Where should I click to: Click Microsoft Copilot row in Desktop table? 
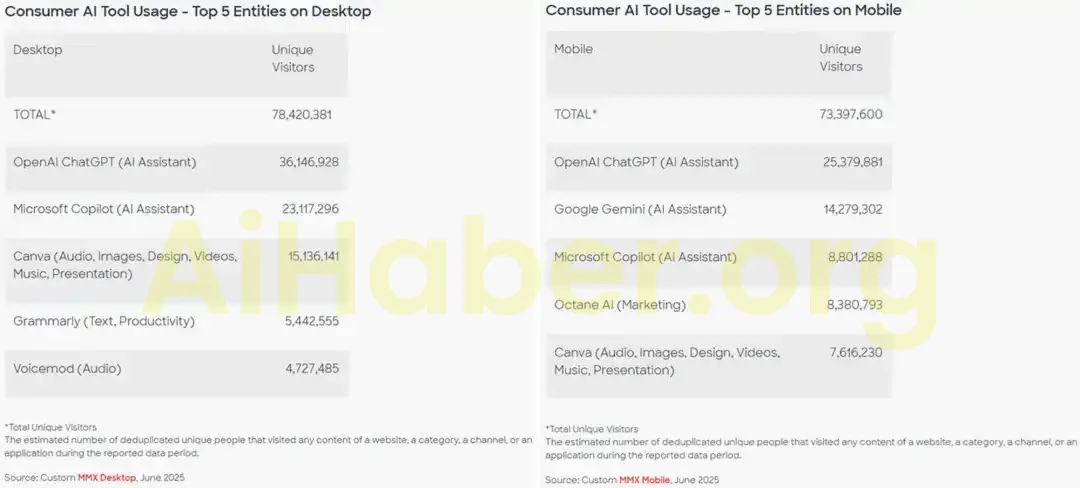click(x=103, y=209)
